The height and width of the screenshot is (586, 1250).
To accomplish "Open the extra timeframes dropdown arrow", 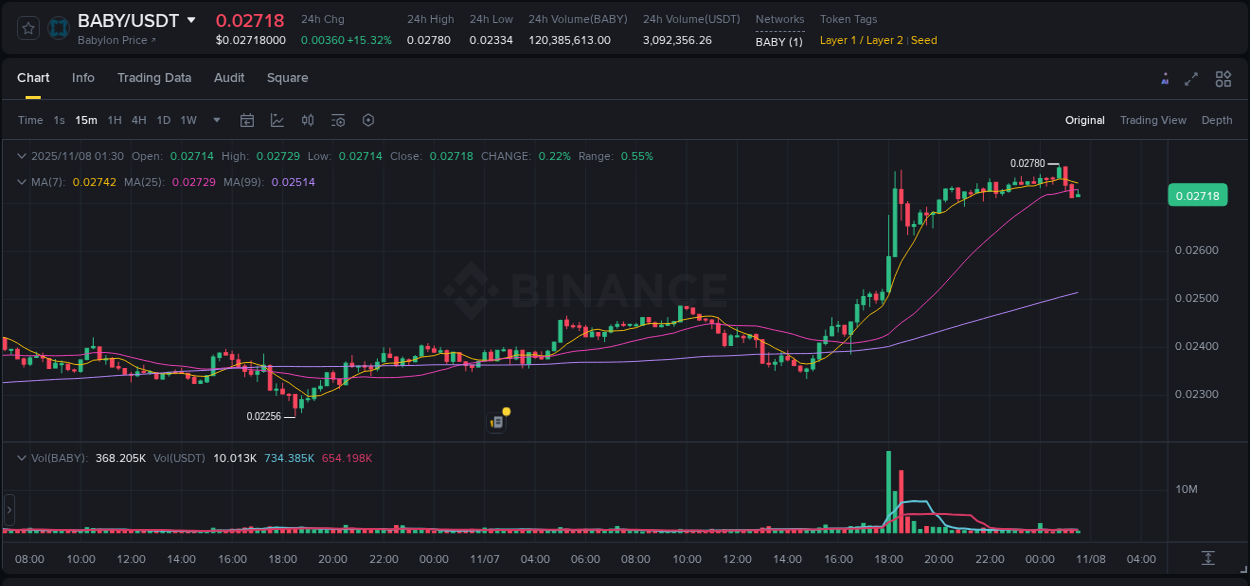I will point(215,120).
